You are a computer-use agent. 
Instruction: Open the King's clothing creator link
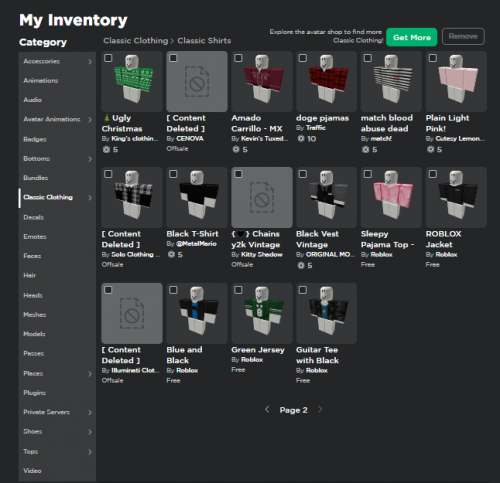[135, 139]
